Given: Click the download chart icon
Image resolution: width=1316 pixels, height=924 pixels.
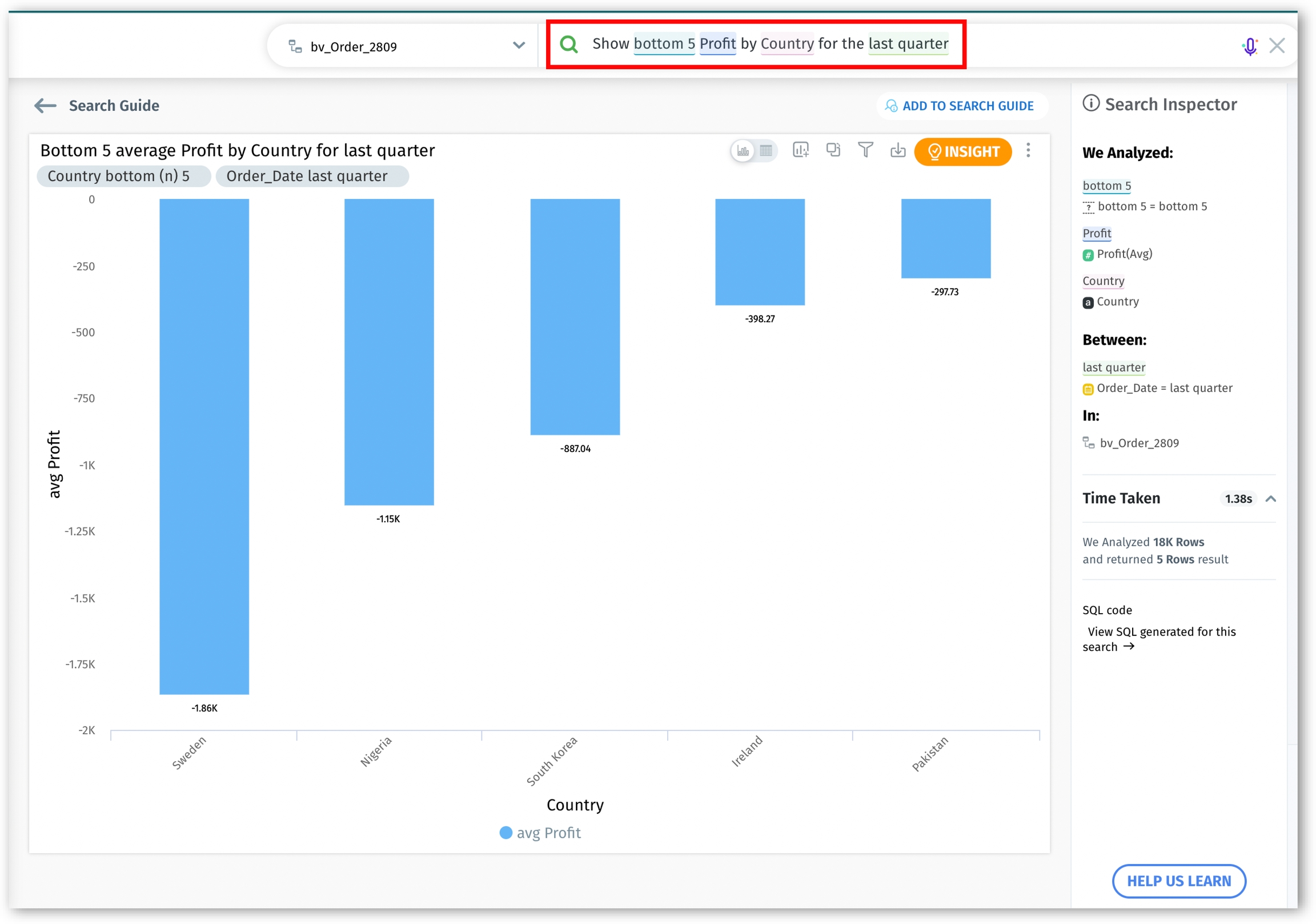Looking at the screenshot, I should 897,150.
